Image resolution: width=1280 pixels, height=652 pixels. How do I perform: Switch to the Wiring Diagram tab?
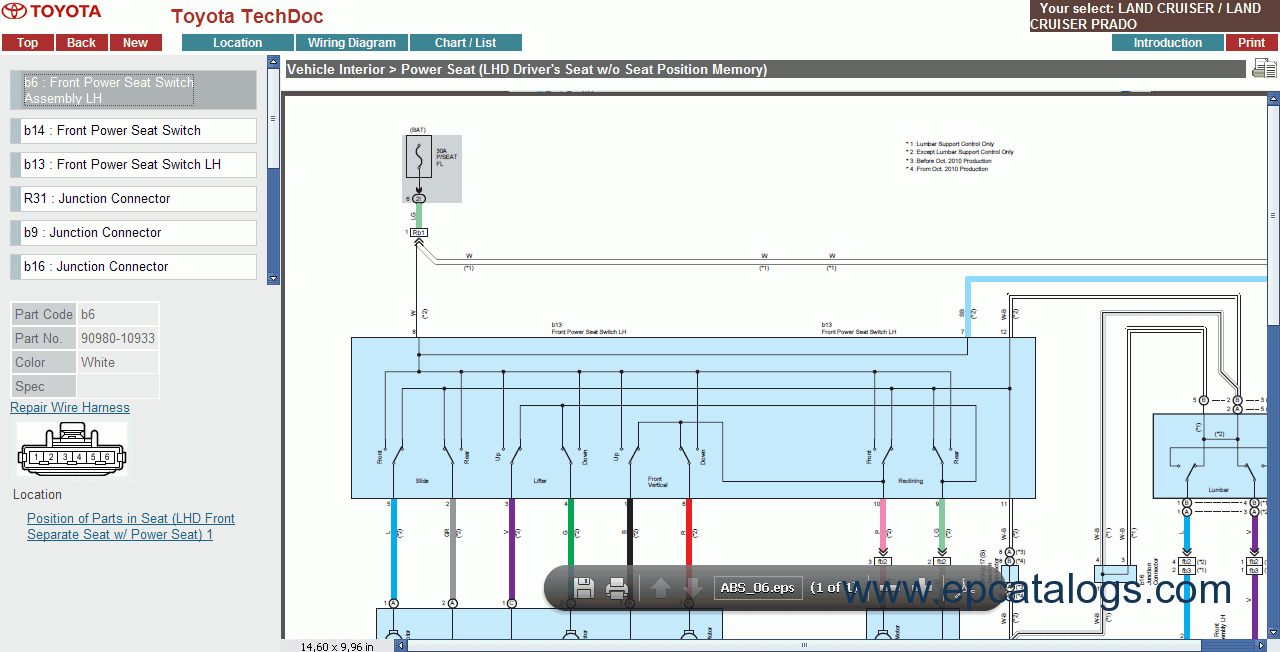(x=352, y=43)
